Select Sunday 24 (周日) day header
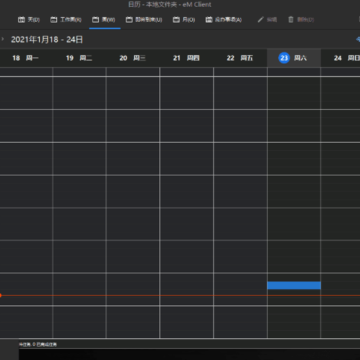The height and width of the screenshot is (360, 360). pos(340,58)
